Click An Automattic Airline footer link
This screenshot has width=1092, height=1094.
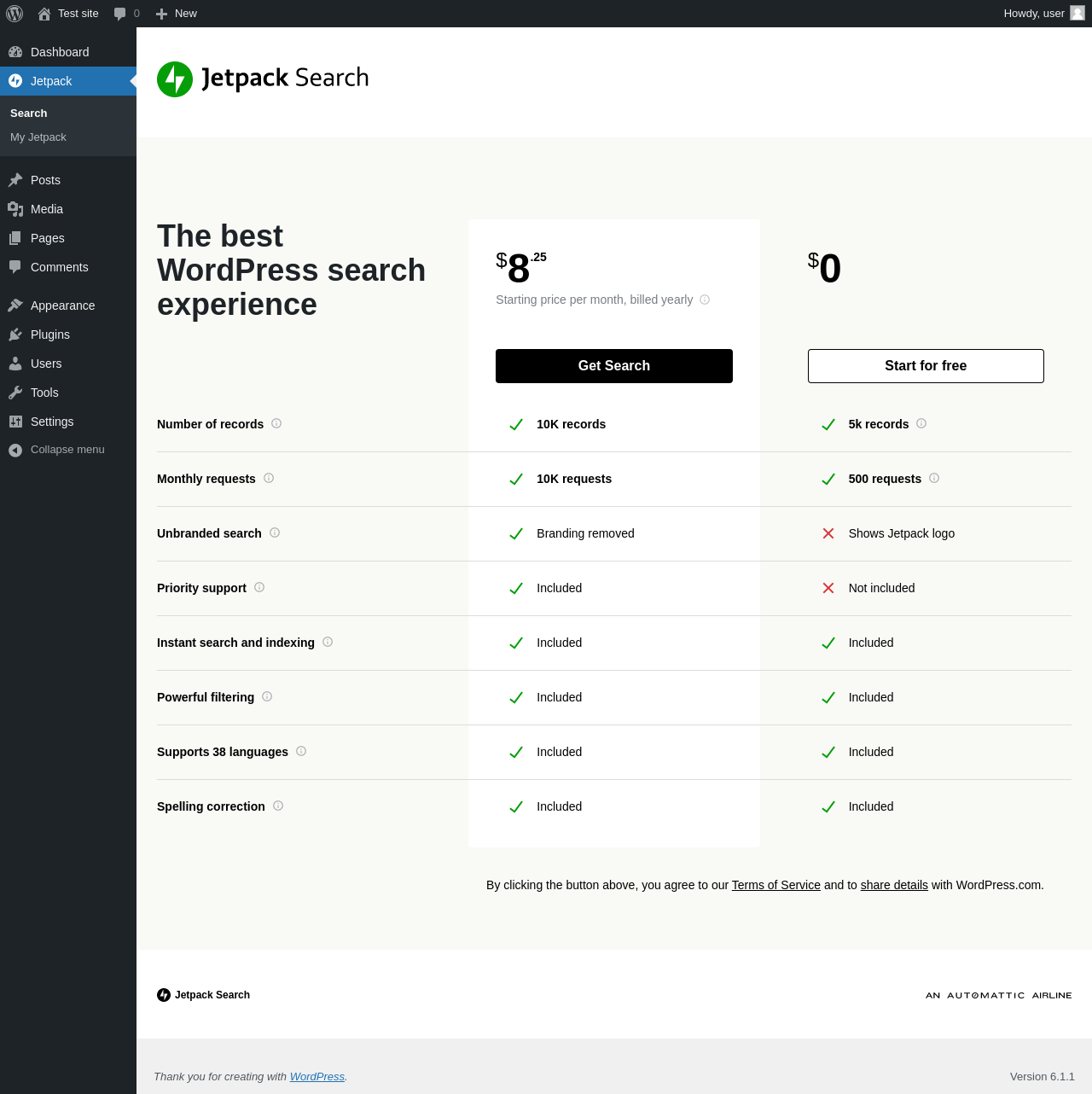tap(998, 995)
